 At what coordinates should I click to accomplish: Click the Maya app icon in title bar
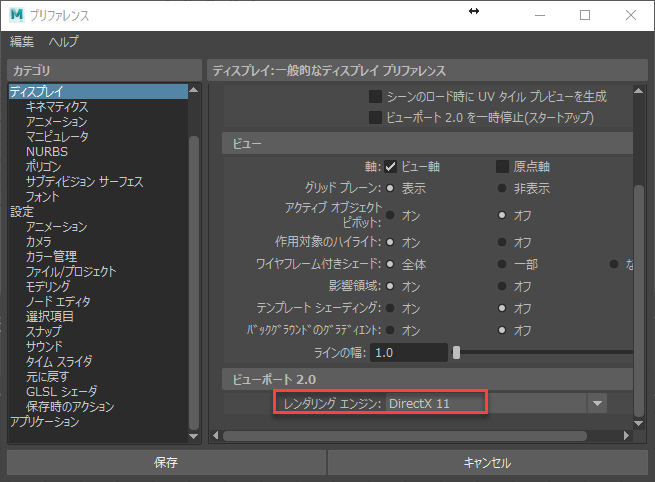(17, 15)
